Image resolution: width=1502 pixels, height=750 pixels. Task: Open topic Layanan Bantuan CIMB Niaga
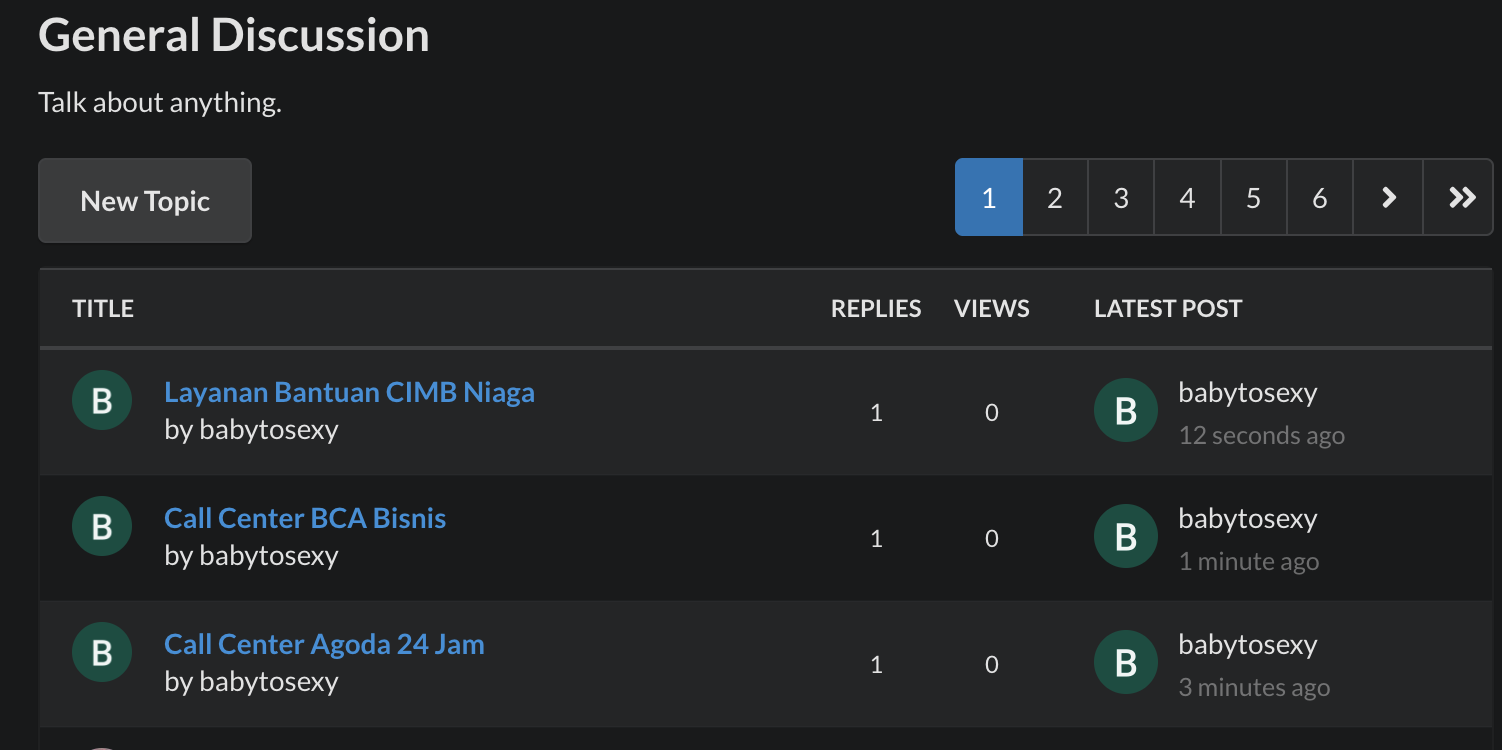[349, 392]
